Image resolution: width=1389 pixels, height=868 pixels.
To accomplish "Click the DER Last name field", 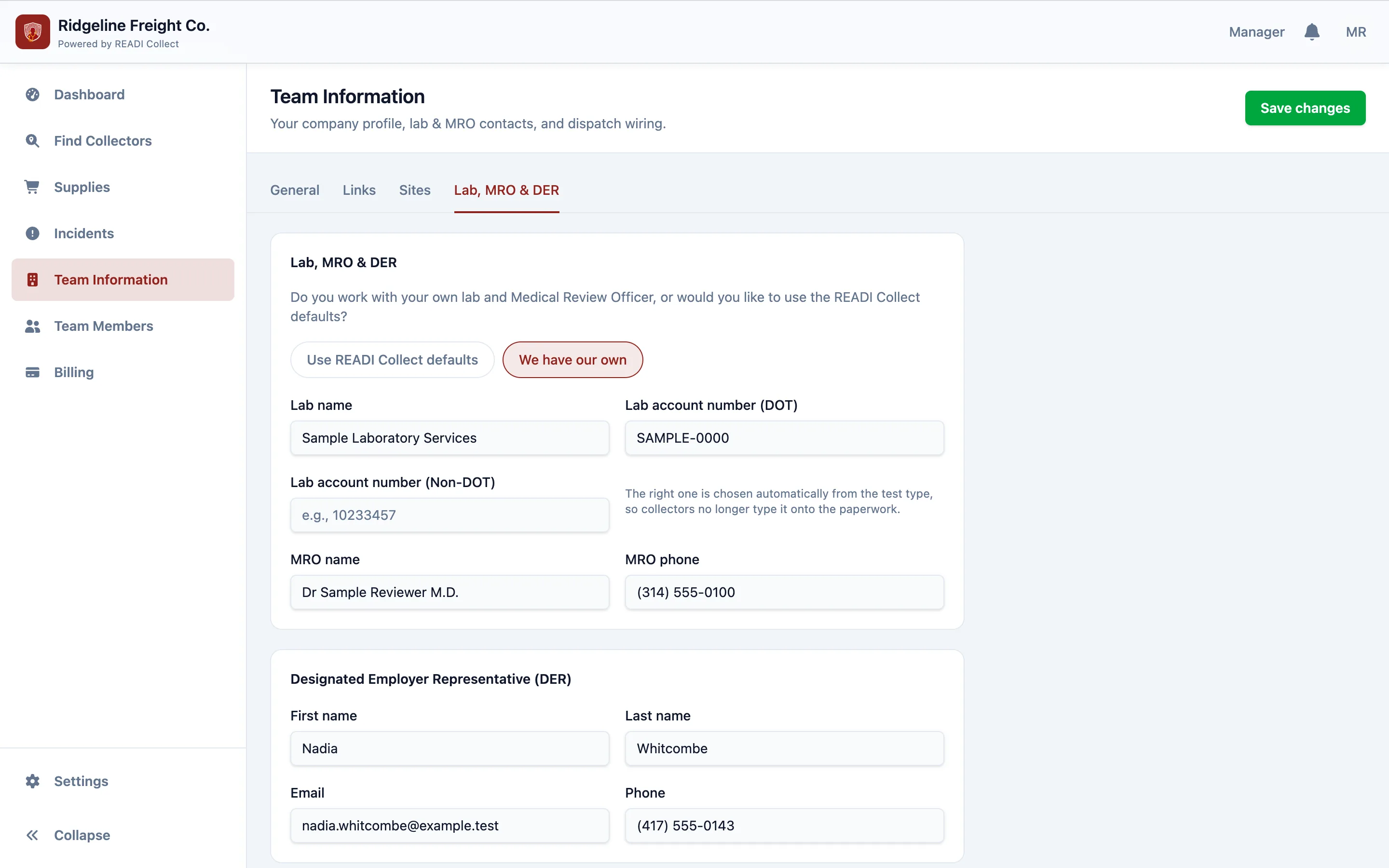I will point(784,748).
